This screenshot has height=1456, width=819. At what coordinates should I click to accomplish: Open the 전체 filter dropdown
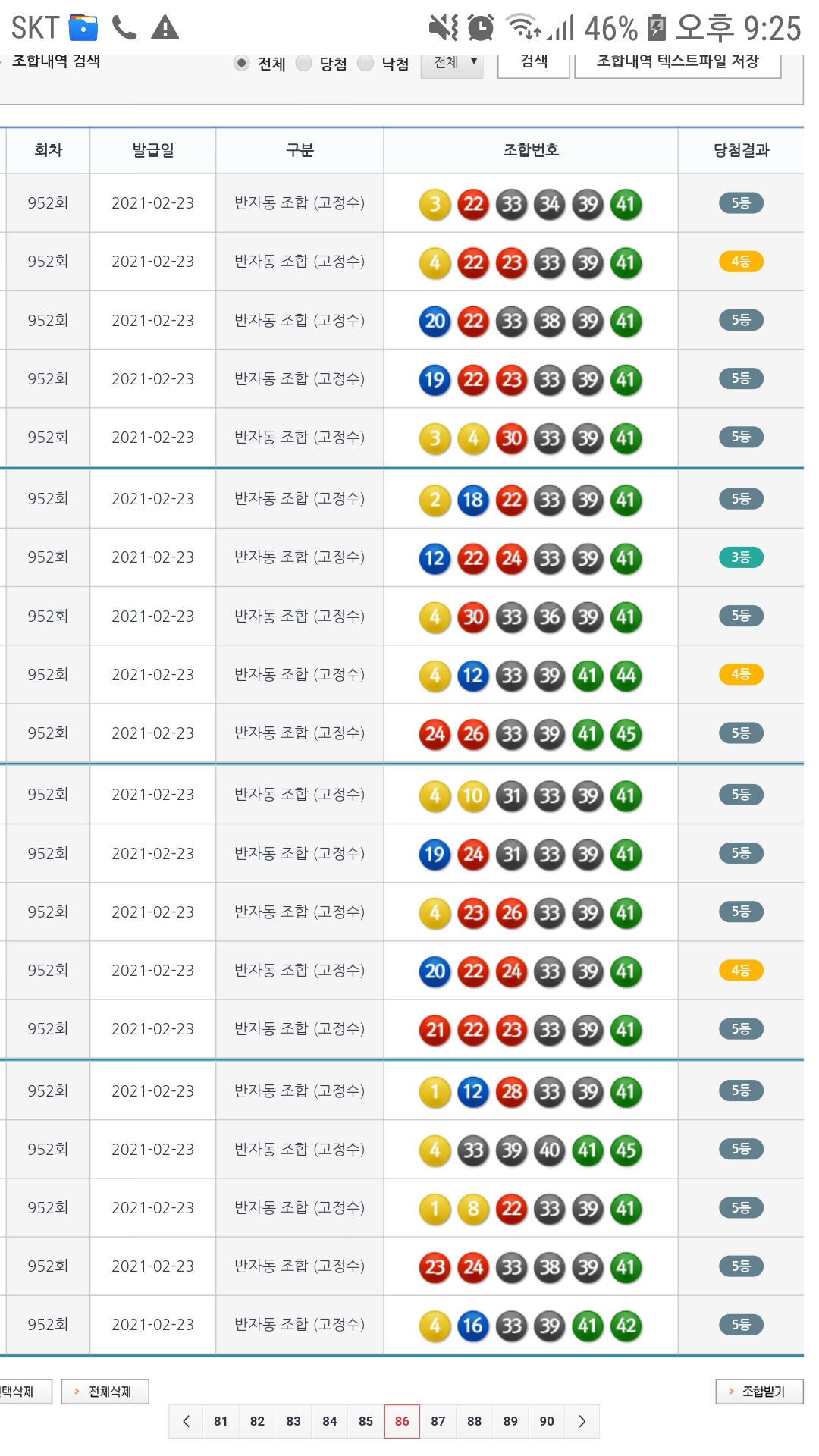[453, 63]
